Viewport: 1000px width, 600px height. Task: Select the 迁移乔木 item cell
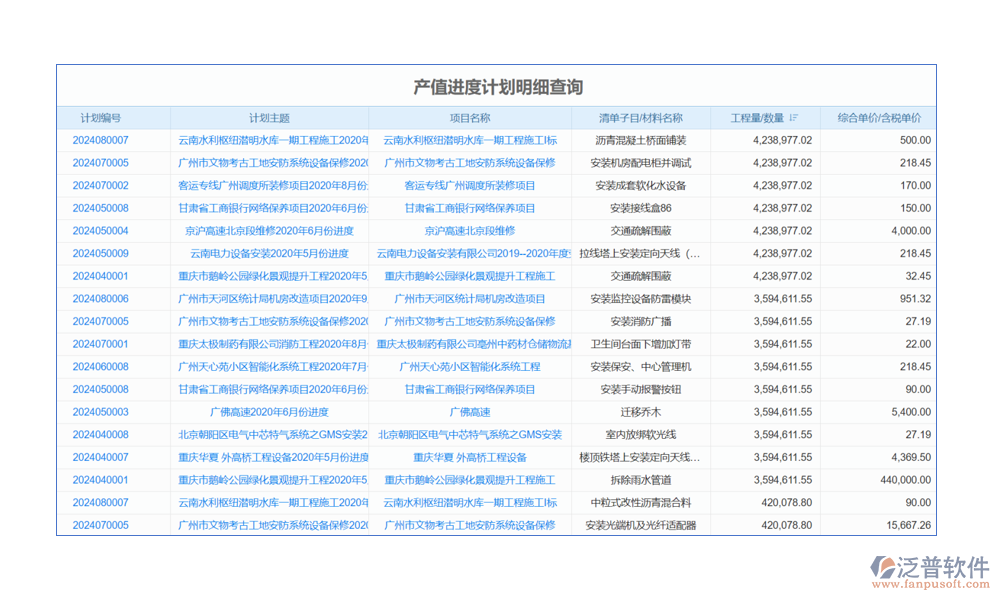click(640, 412)
